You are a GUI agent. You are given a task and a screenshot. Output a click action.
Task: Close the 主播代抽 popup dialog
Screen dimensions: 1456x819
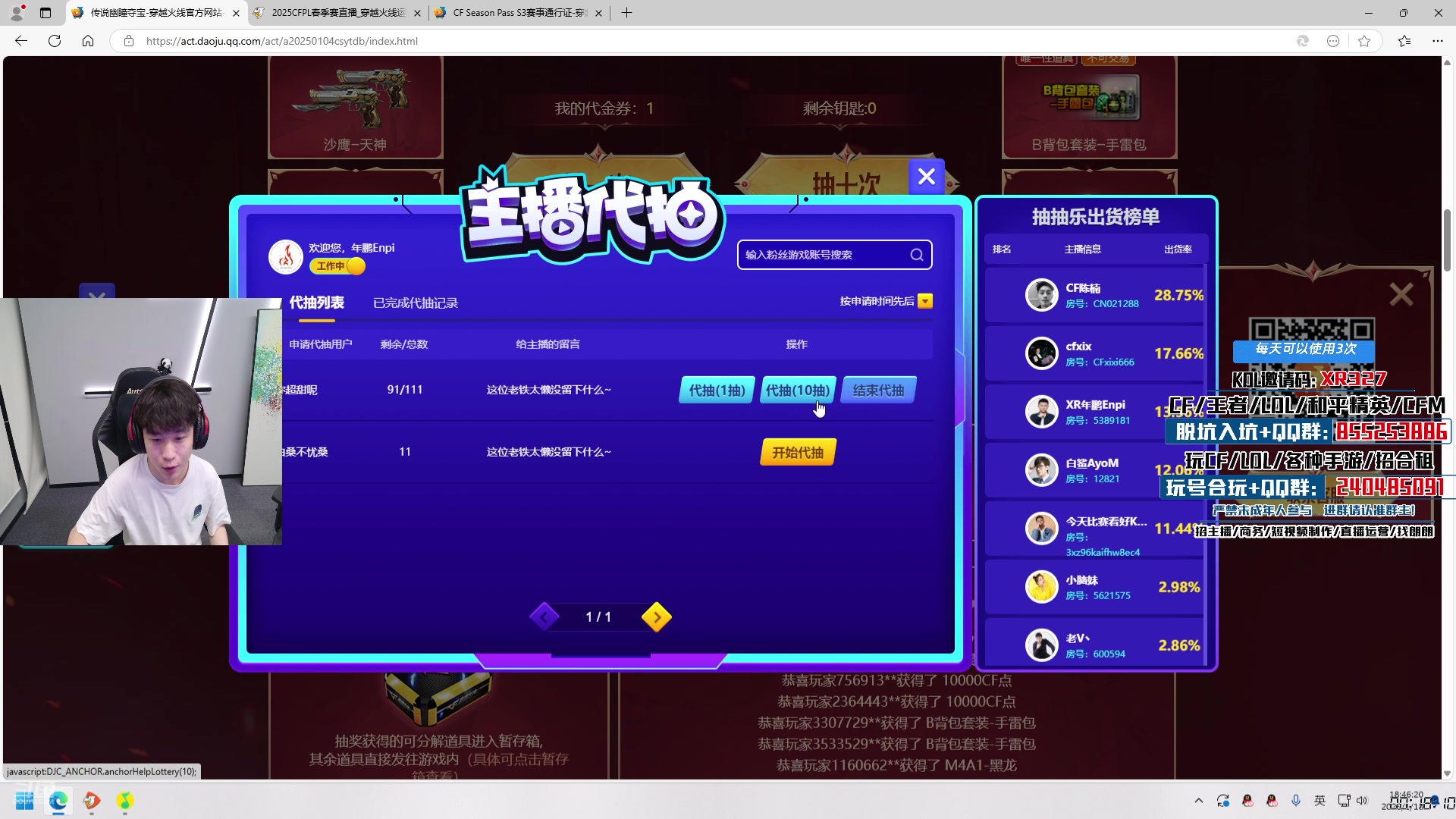coord(926,177)
